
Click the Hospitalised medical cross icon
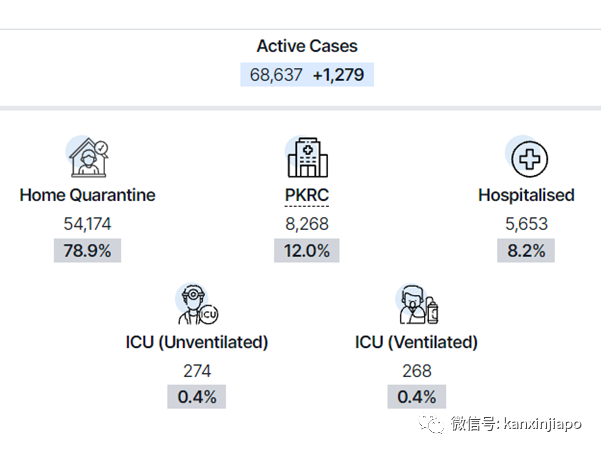[x=527, y=157]
